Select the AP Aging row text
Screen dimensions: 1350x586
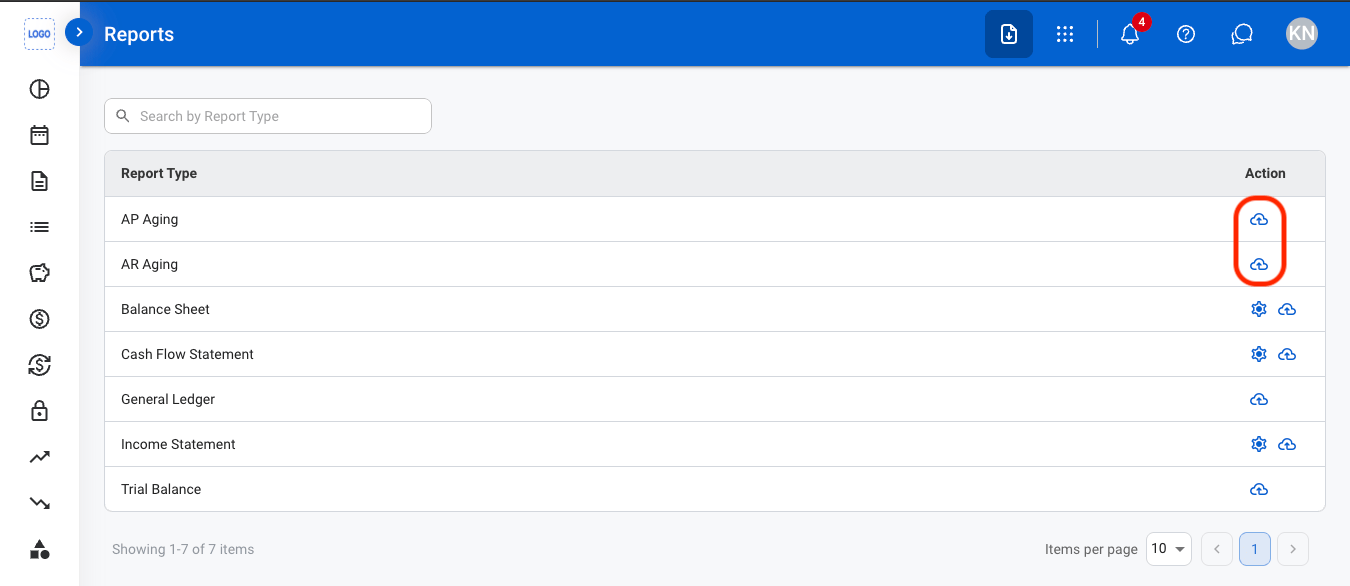(149, 219)
